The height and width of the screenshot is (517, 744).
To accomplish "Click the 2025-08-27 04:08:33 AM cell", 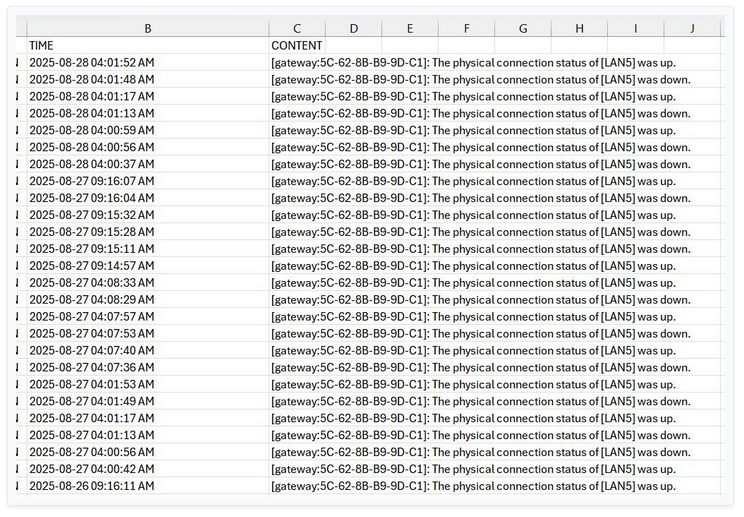I will point(148,283).
